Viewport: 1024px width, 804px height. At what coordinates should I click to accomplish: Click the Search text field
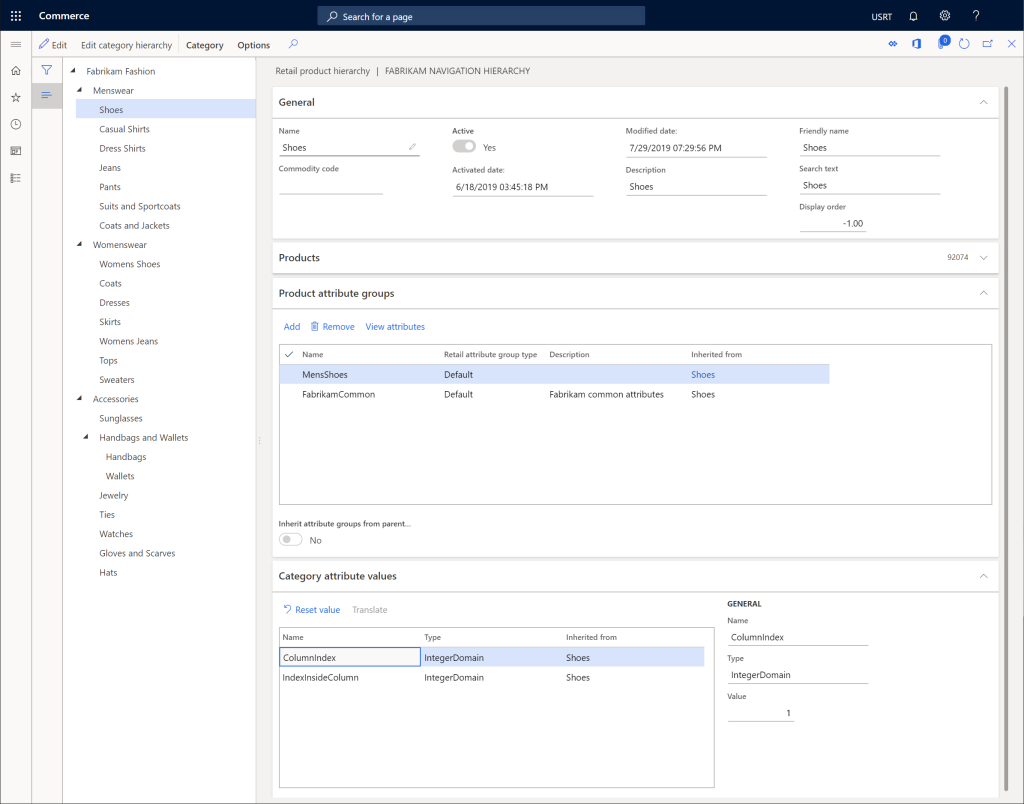(869, 185)
